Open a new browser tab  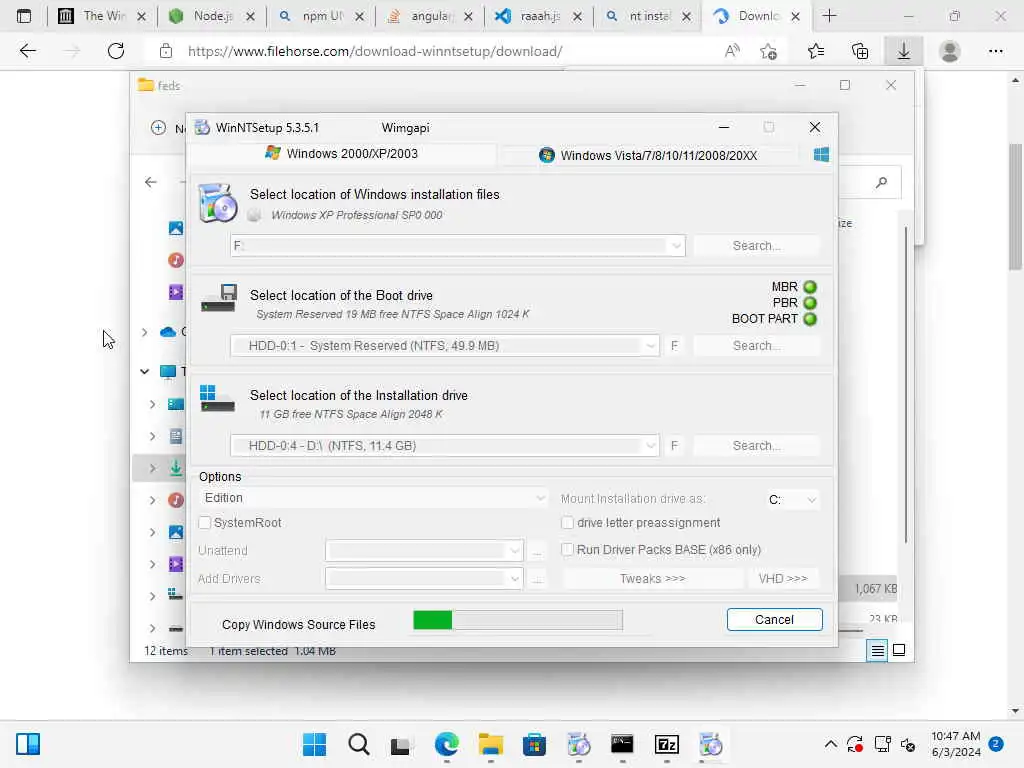[829, 16]
